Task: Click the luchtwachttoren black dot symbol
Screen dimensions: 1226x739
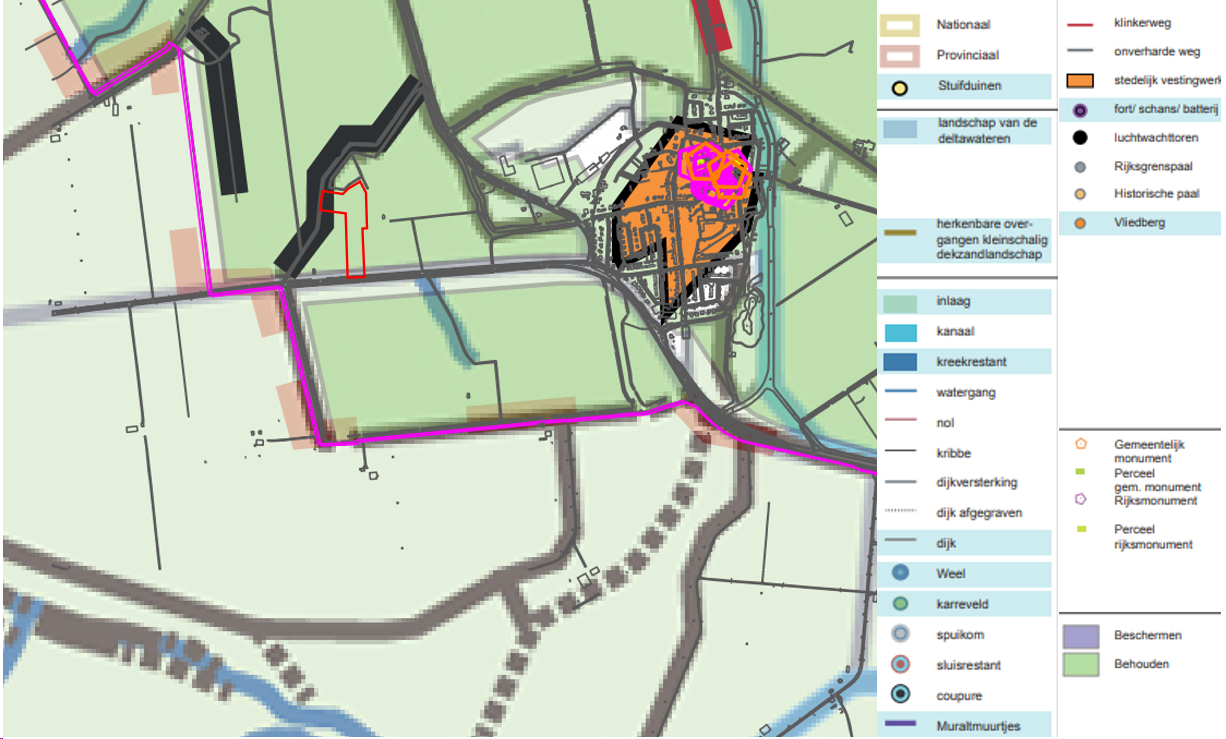Action: click(x=1080, y=137)
